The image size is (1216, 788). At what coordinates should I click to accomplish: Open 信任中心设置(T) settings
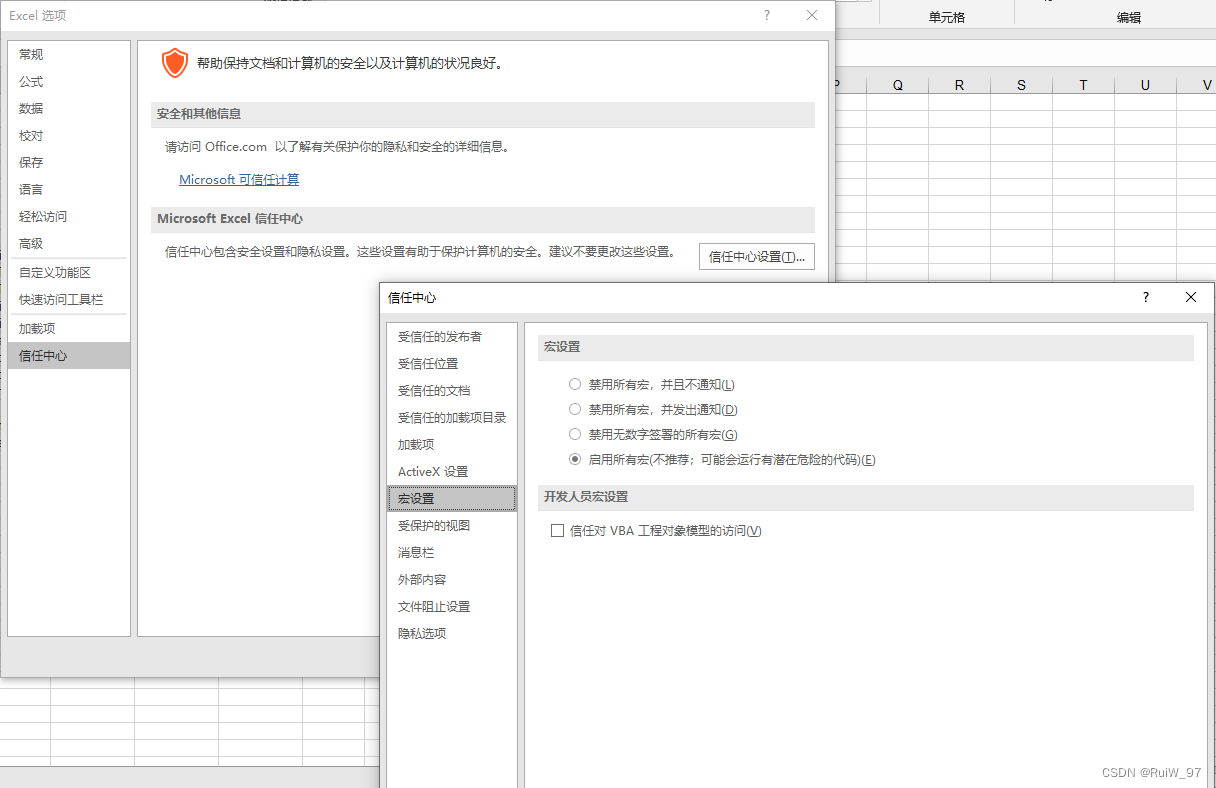tap(755, 256)
